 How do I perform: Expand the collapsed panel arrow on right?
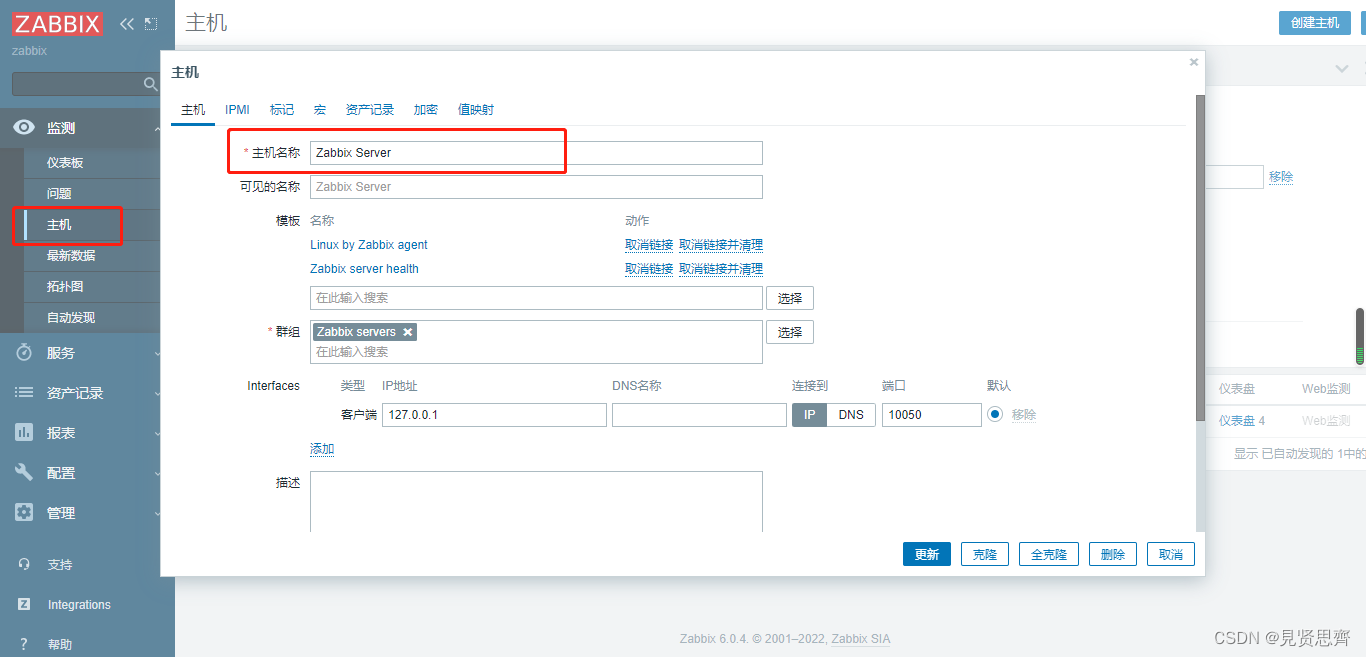pos(1341,68)
